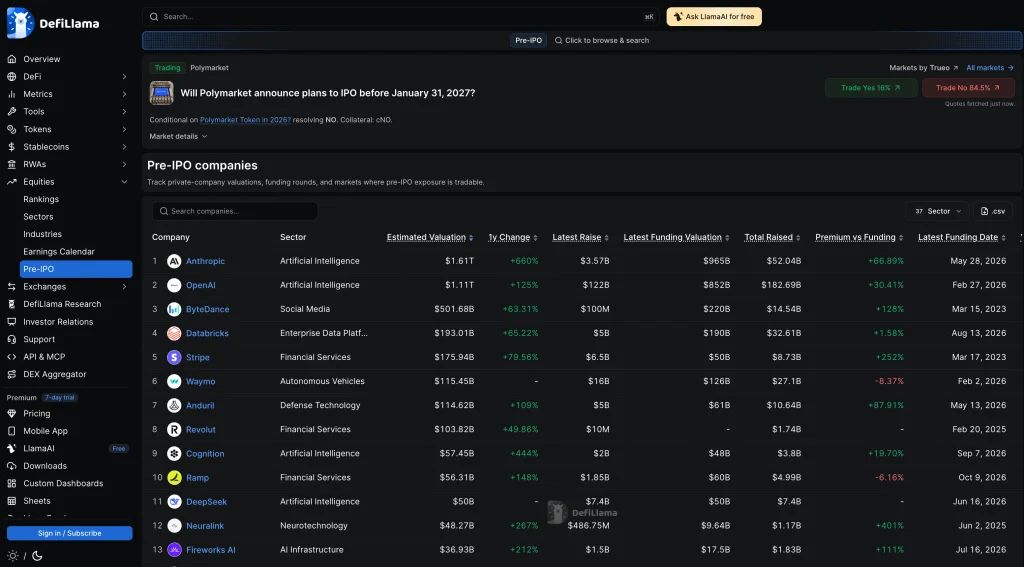The image size is (1024, 567).
Task: Click the Investor Relations icon
Action: click(12, 322)
